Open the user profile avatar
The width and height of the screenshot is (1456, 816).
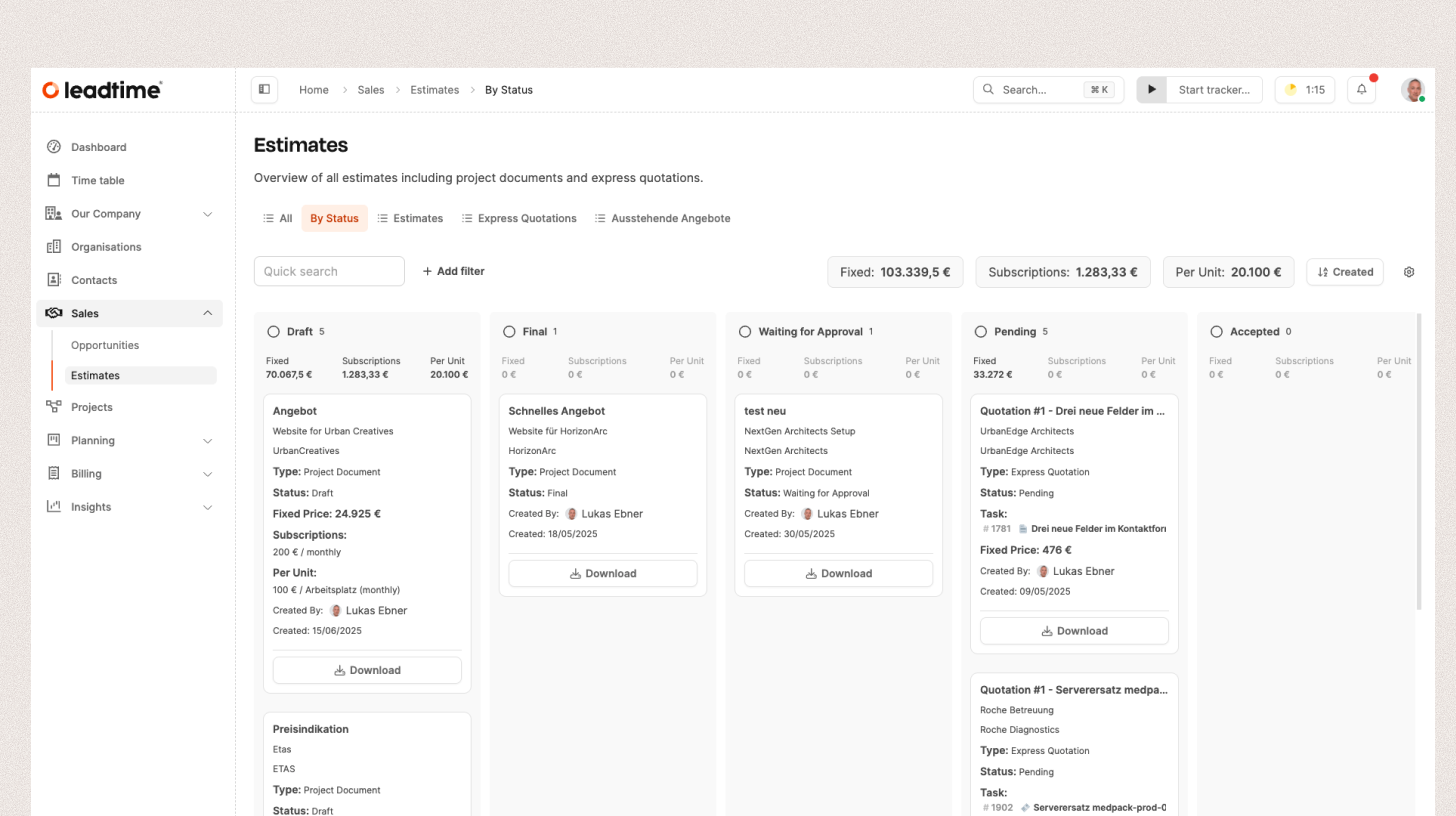coord(1412,89)
